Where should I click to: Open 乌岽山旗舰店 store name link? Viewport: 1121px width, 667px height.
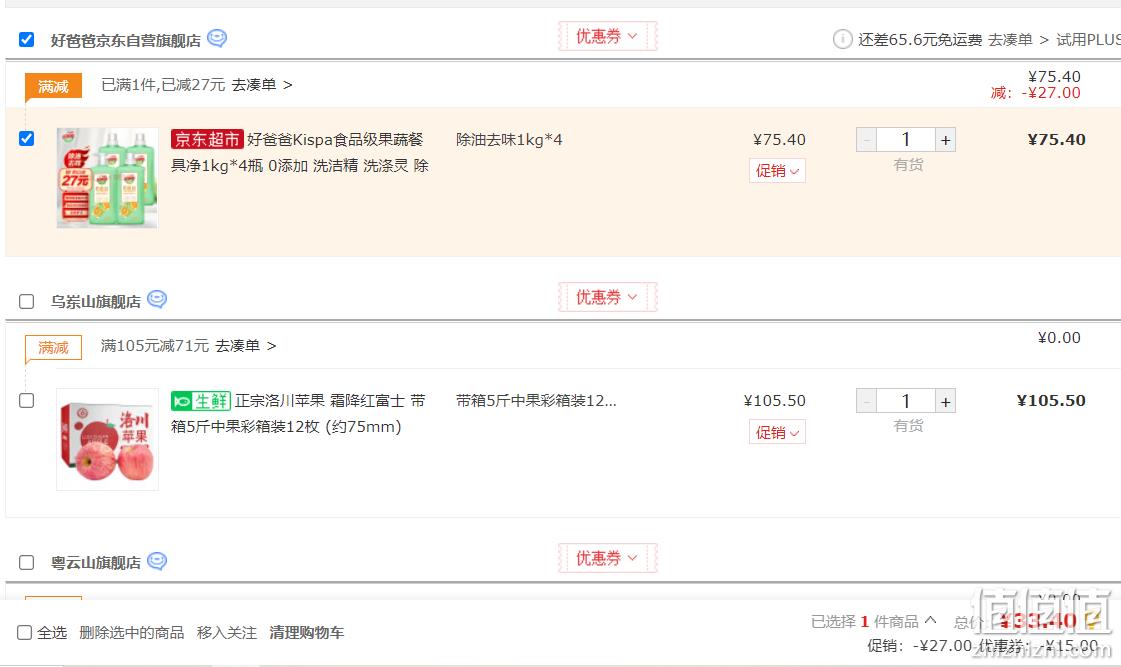[x=96, y=302]
